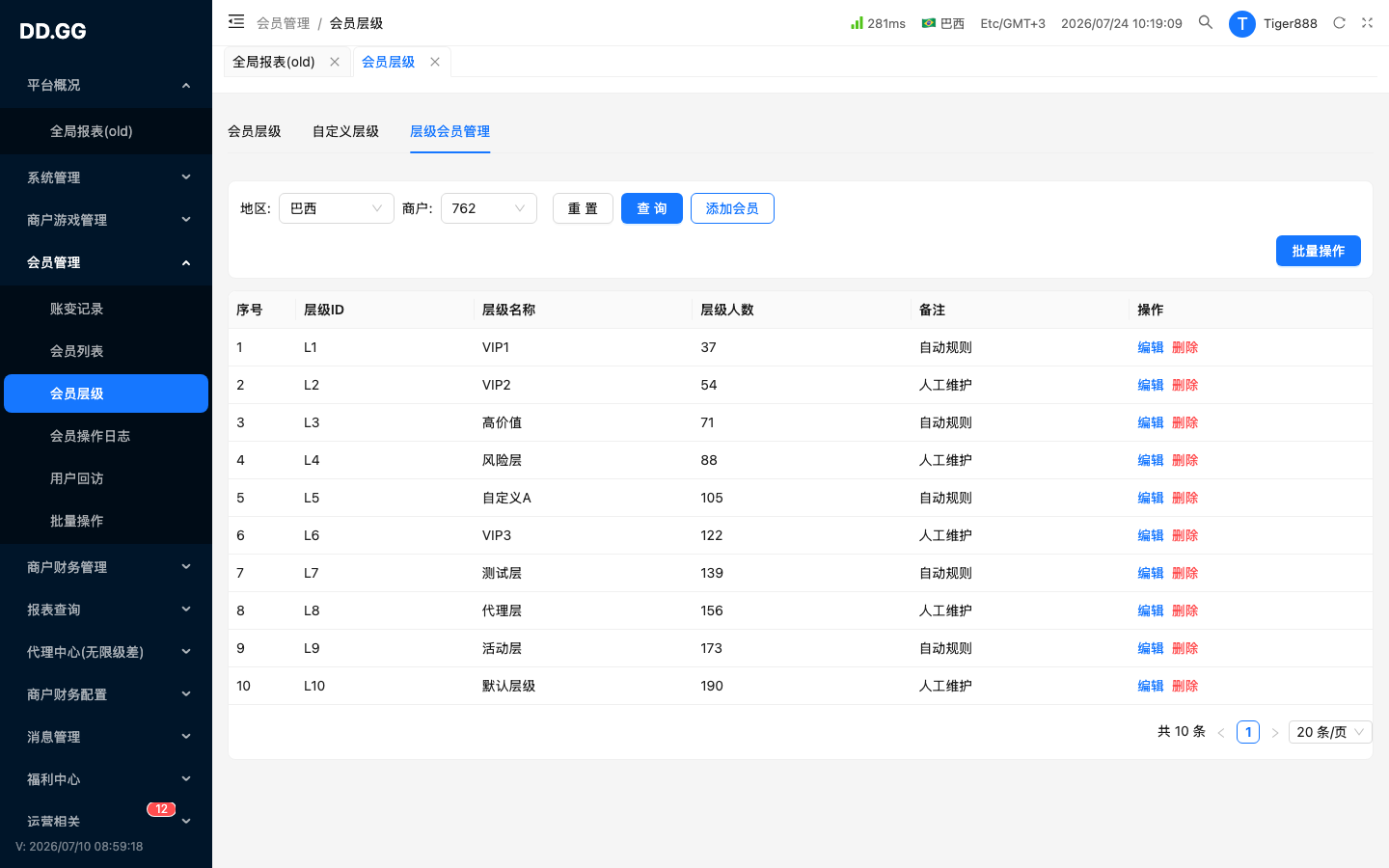Close the 全局报表(old) tab
The width and height of the screenshot is (1389, 868).
pyautogui.click(x=335, y=62)
